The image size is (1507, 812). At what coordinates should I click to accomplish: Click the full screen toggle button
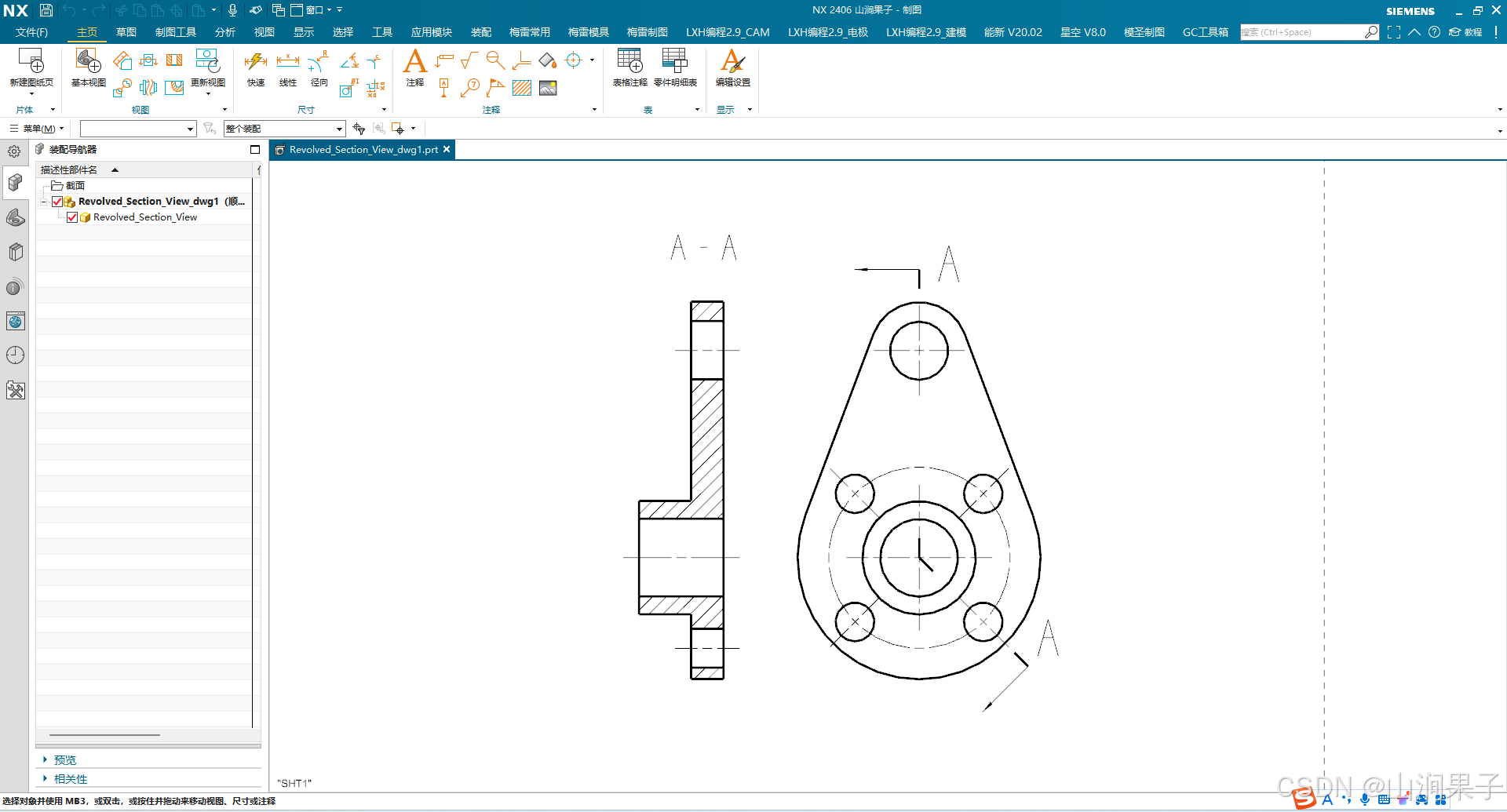point(1394,32)
